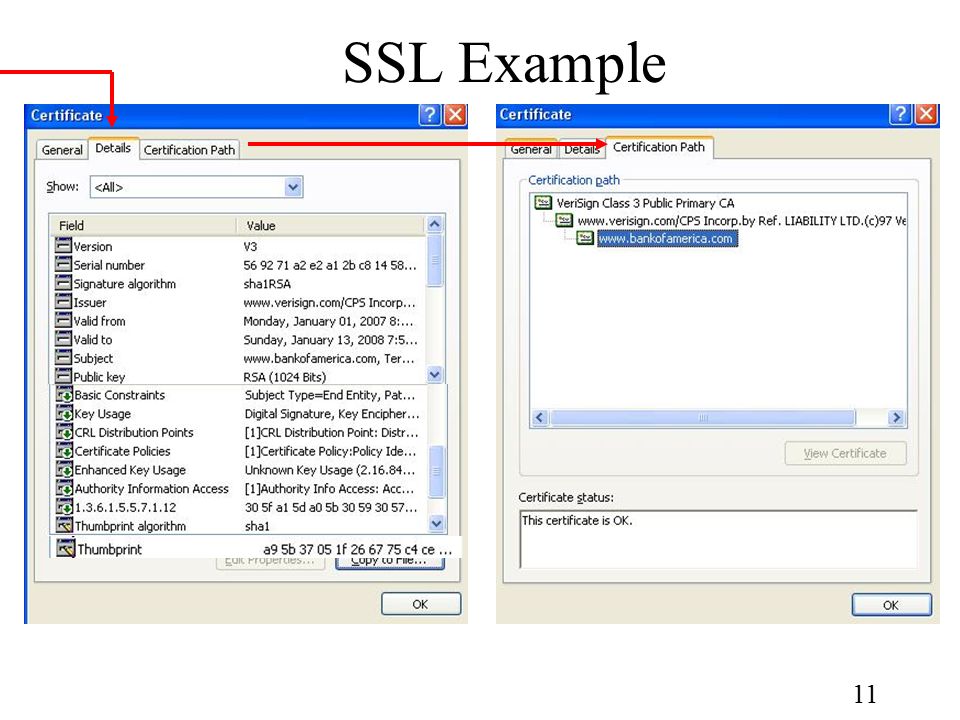The image size is (960, 720).
Task: Click the Signature algorithm field icon
Action: pos(63,283)
